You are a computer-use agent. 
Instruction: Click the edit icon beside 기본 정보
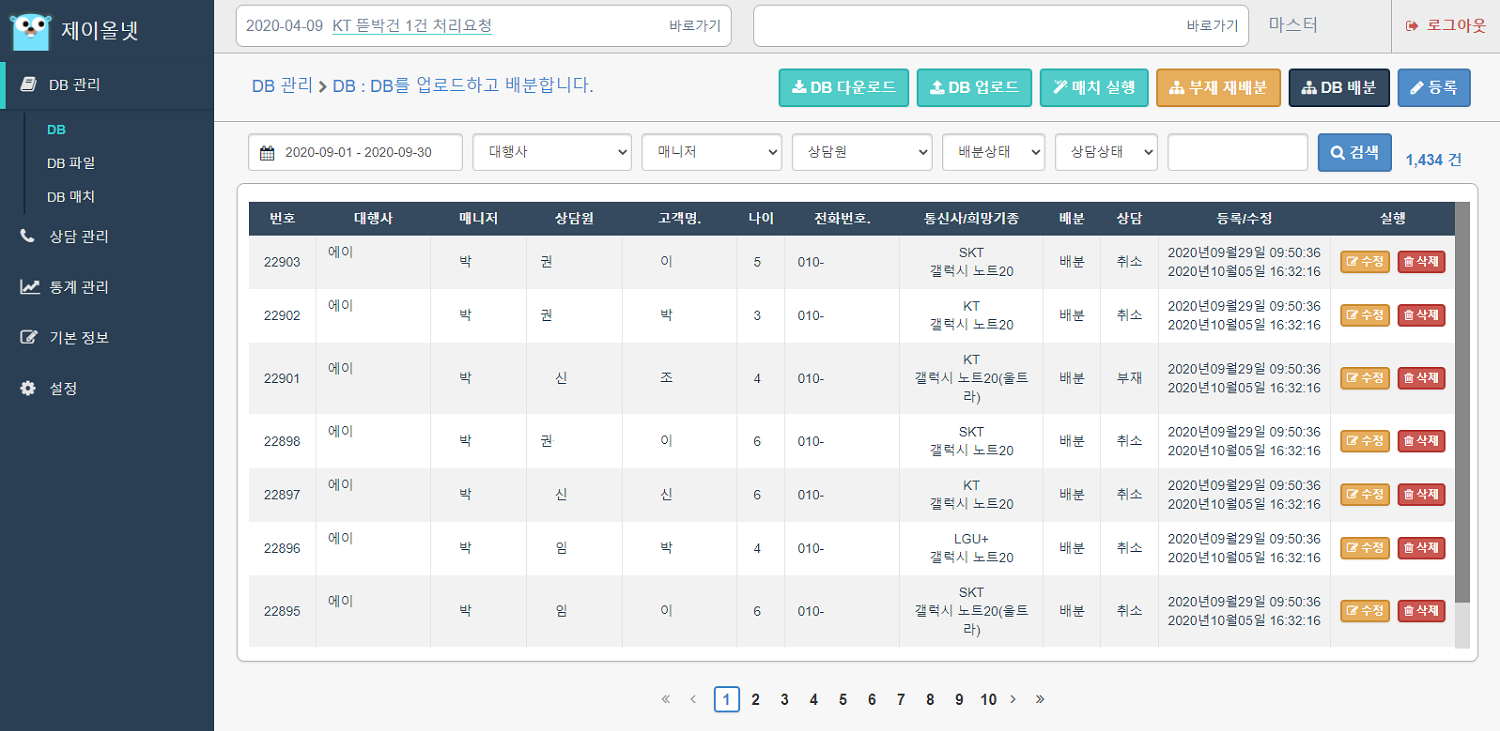pyautogui.click(x=29, y=338)
